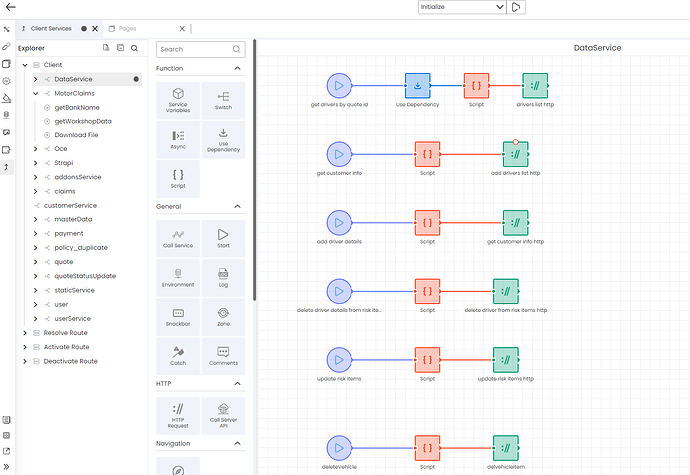Open the Initialize dropdown
The image size is (690, 475).
[461, 7]
